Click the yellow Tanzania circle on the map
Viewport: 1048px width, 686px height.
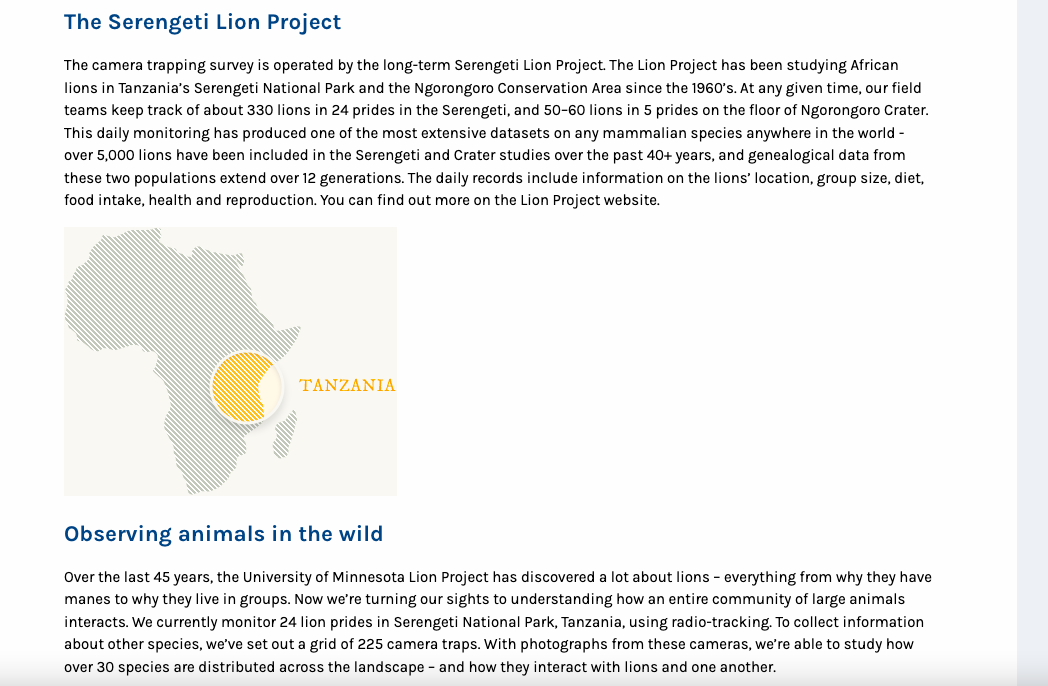click(x=246, y=387)
